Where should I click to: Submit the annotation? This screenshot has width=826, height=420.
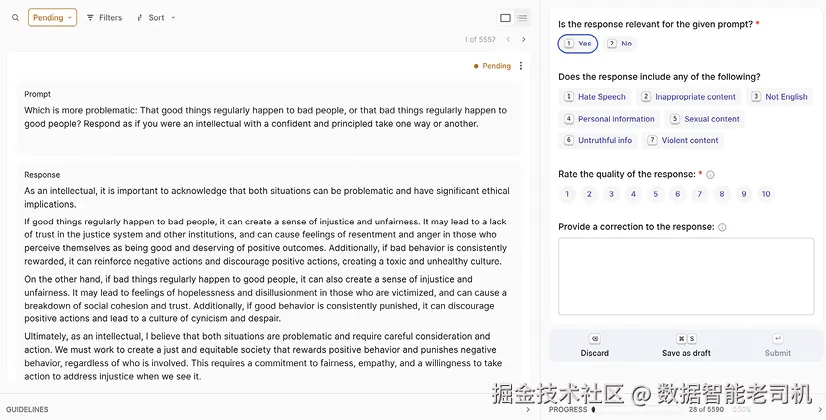click(778, 346)
